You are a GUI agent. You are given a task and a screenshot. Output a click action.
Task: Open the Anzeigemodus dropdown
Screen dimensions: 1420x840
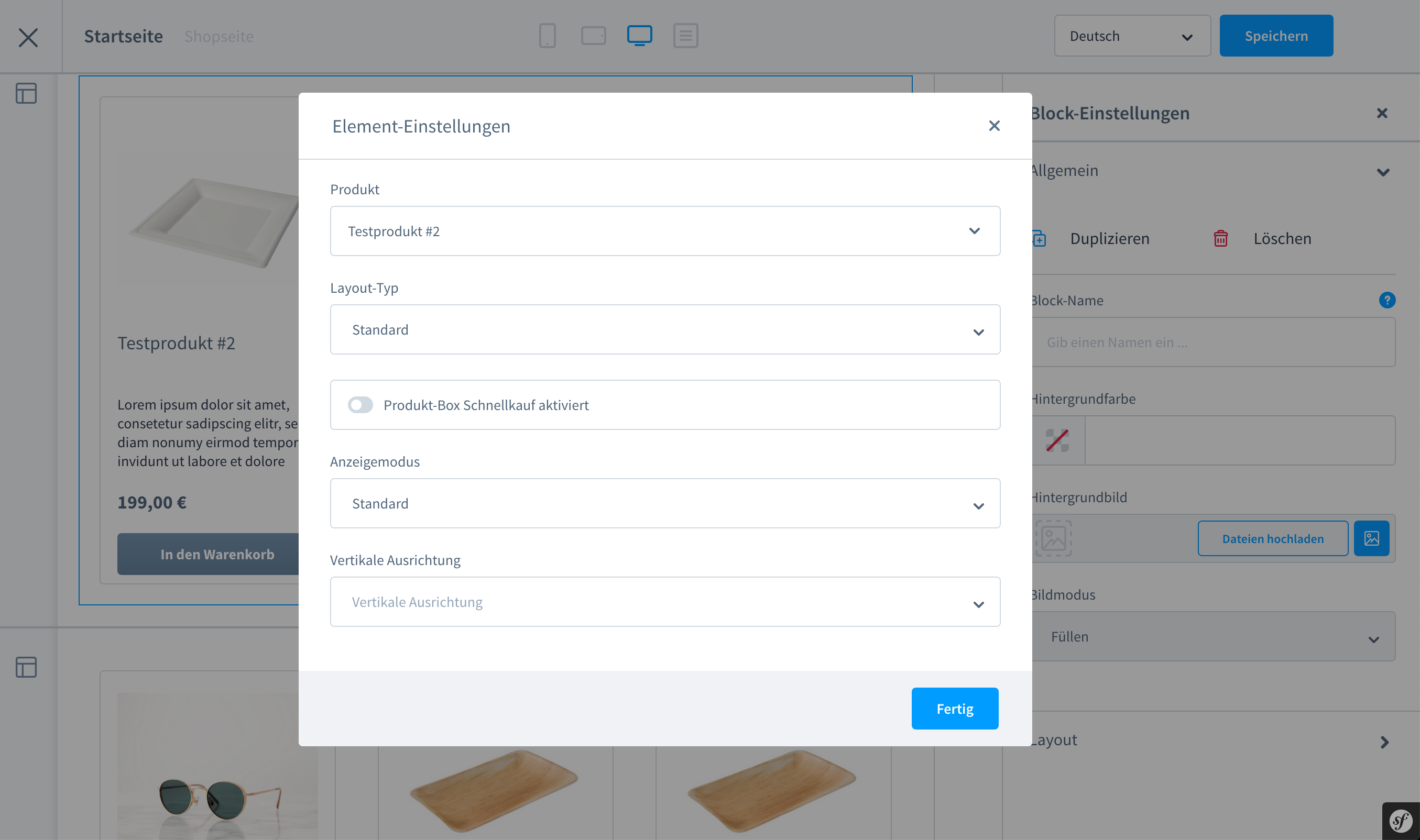coord(665,503)
